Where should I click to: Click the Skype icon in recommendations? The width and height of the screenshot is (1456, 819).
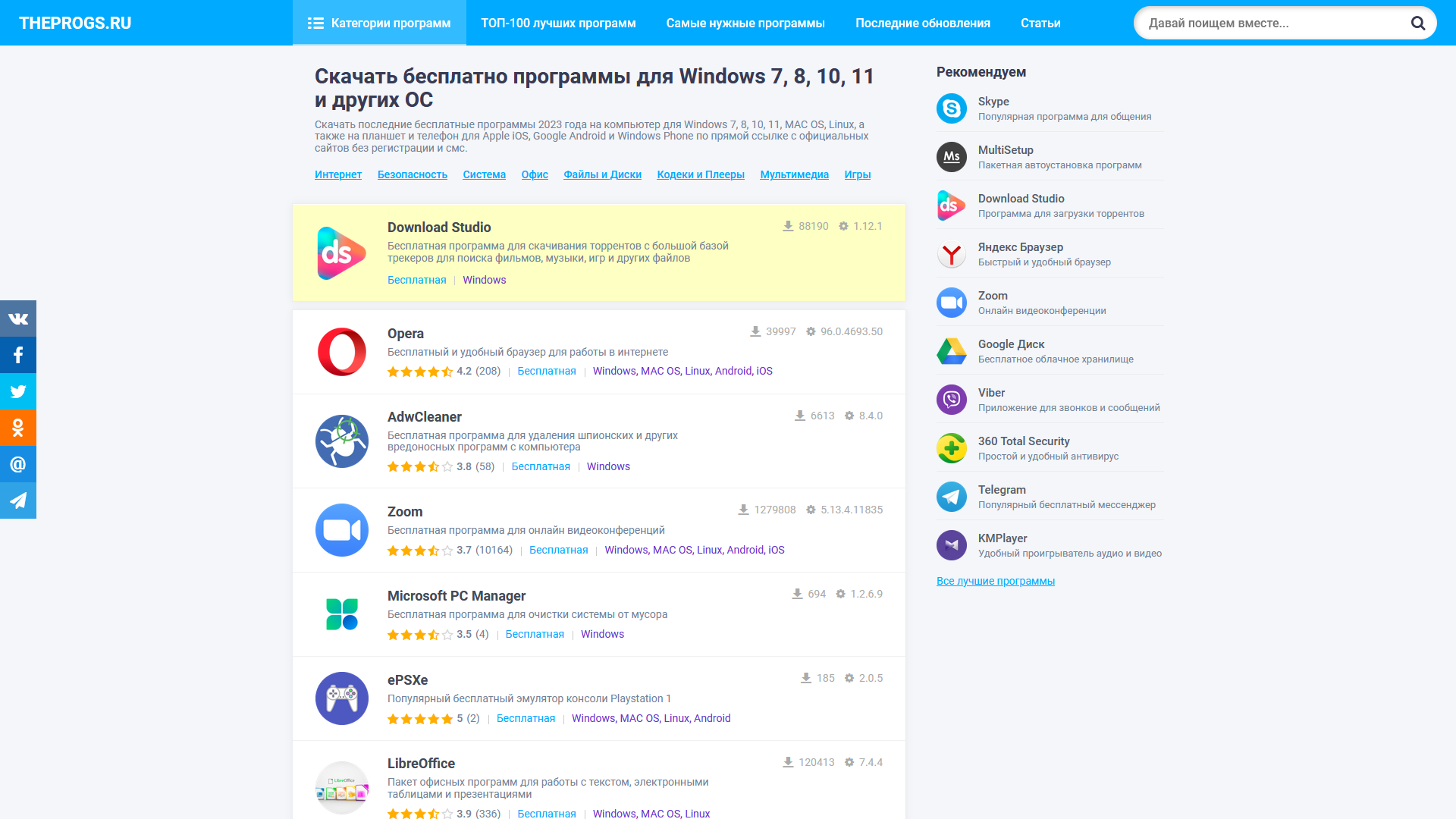tap(952, 108)
